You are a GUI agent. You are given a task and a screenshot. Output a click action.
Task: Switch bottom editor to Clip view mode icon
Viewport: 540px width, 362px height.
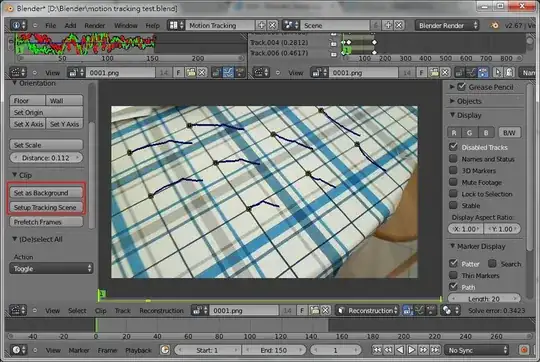tap(408, 311)
